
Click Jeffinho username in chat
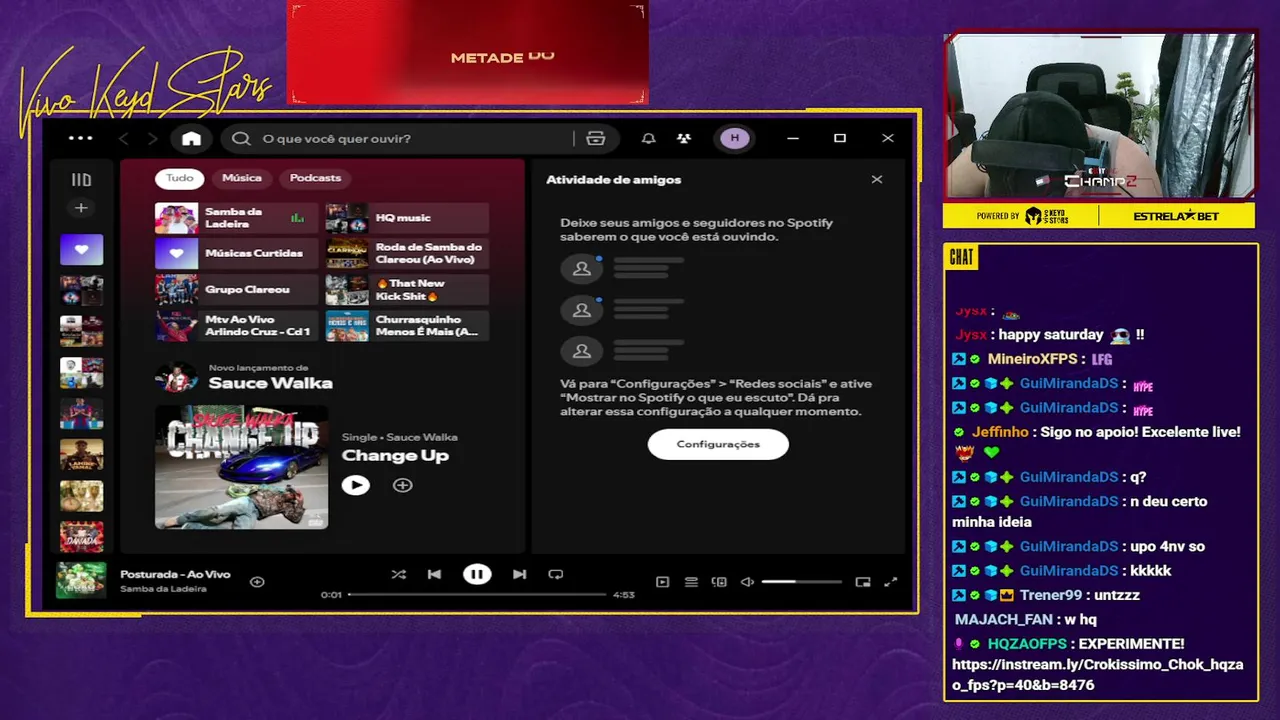(1000, 432)
